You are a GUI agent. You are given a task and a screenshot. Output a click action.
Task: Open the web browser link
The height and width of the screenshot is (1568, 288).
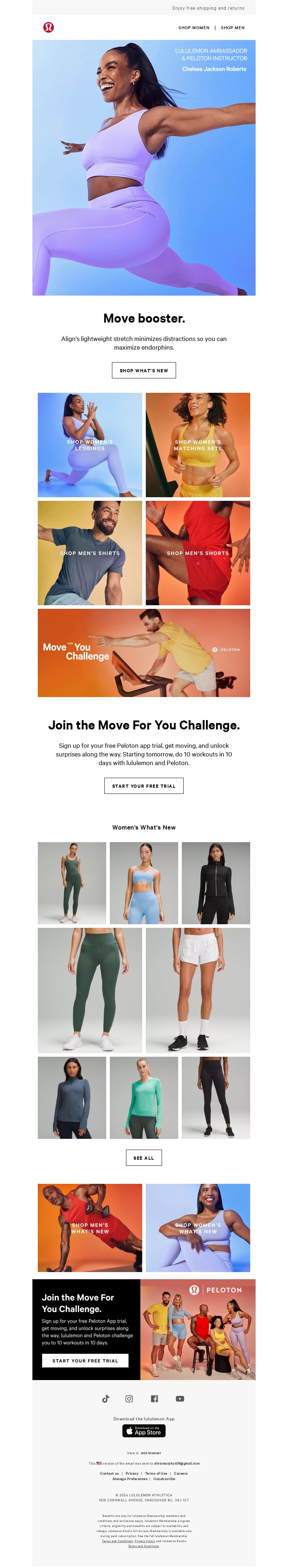point(151,1452)
